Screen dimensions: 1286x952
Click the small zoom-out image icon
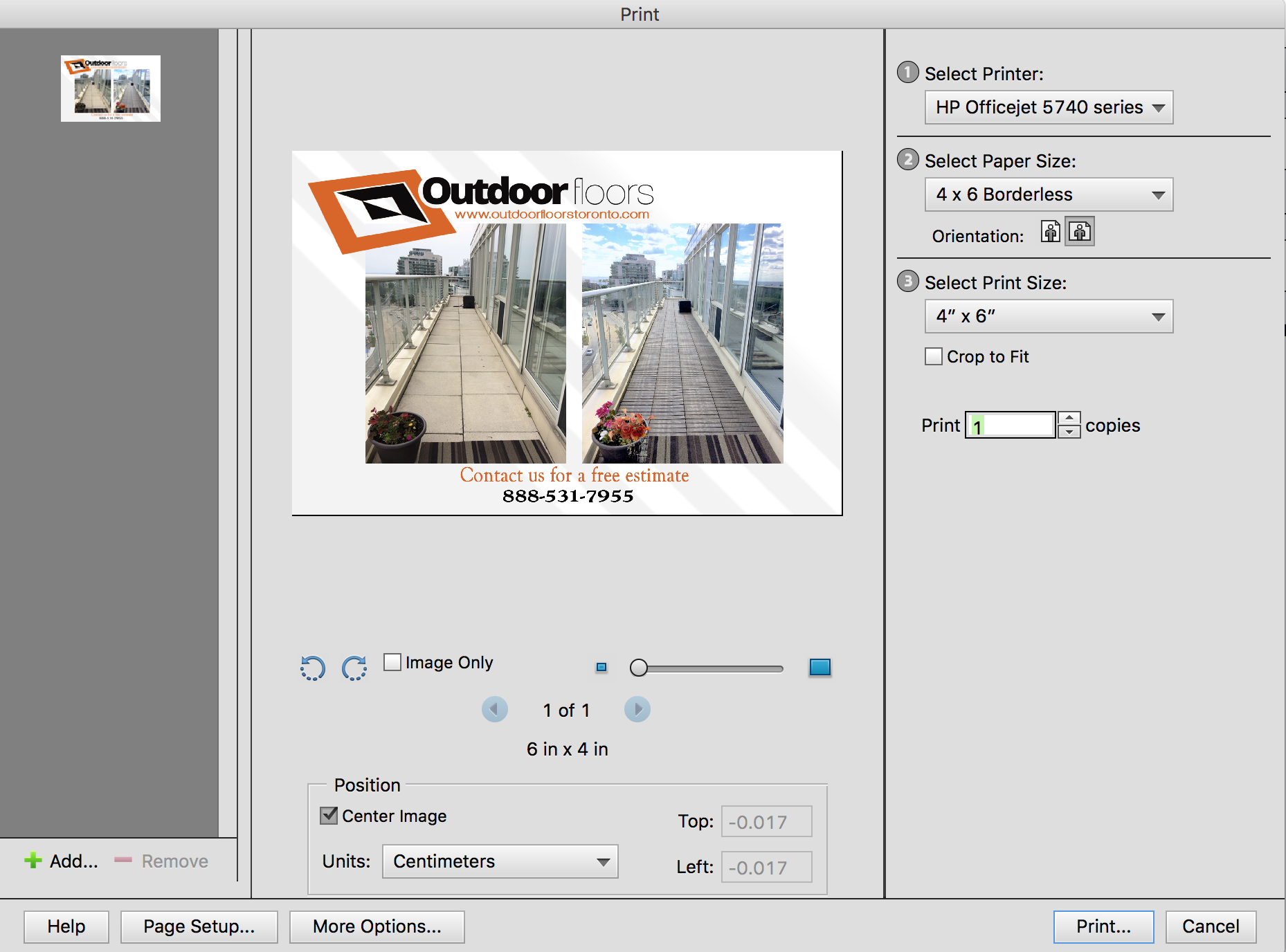pyautogui.click(x=601, y=667)
